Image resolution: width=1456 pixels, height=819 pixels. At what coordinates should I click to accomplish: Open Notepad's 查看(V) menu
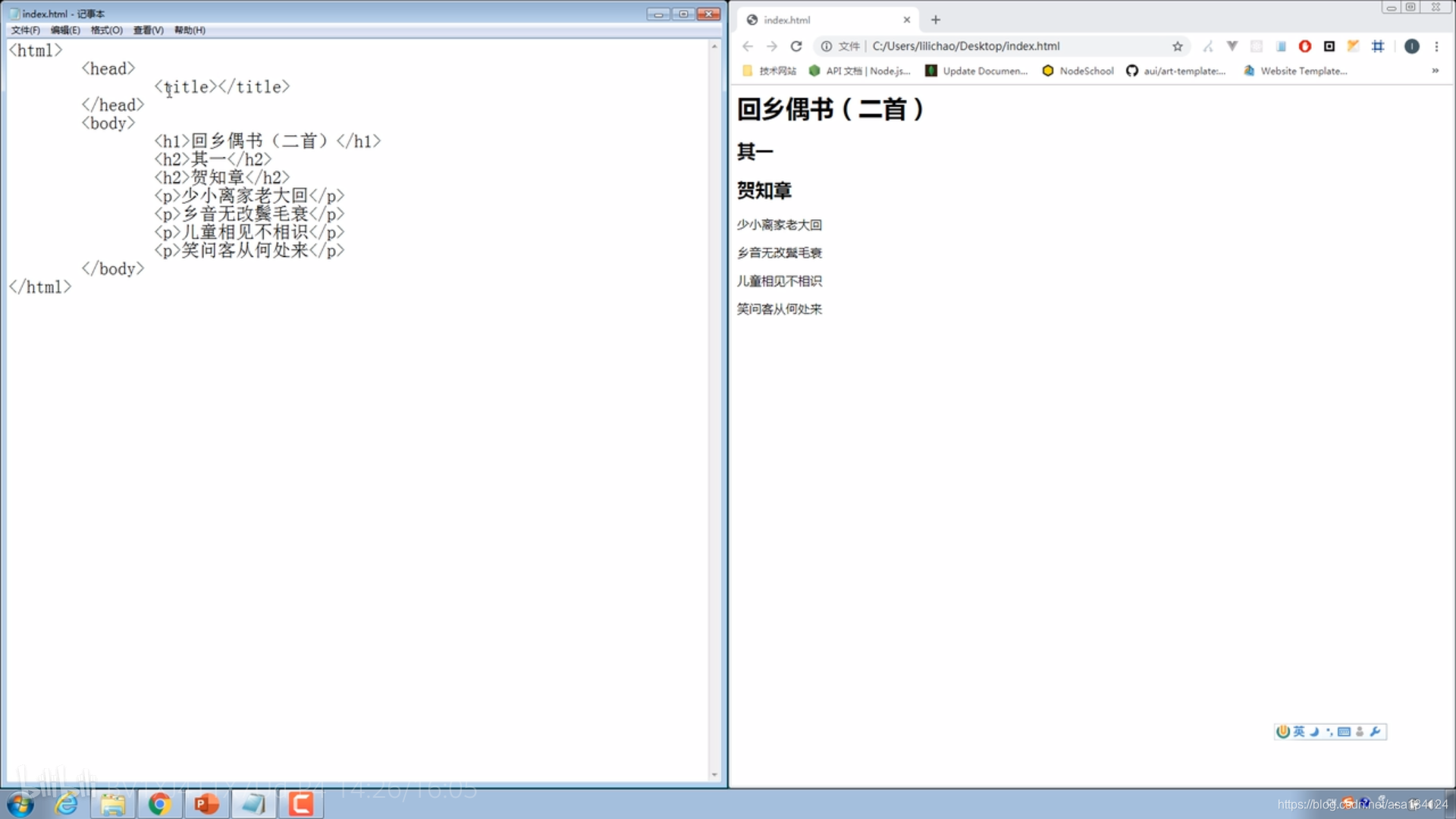pyautogui.click(x=148, y=30)
